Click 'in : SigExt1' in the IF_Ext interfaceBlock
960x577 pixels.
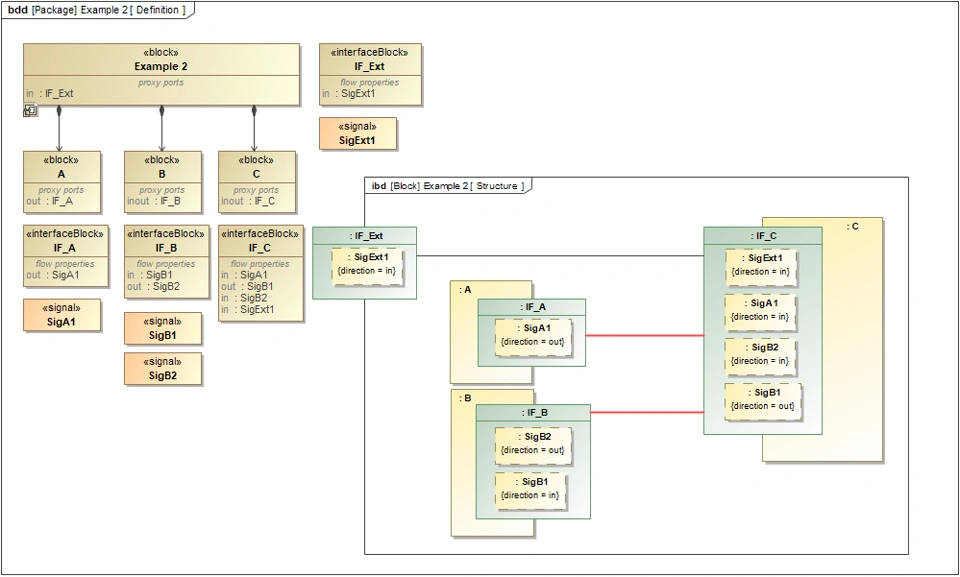(348, 93)
